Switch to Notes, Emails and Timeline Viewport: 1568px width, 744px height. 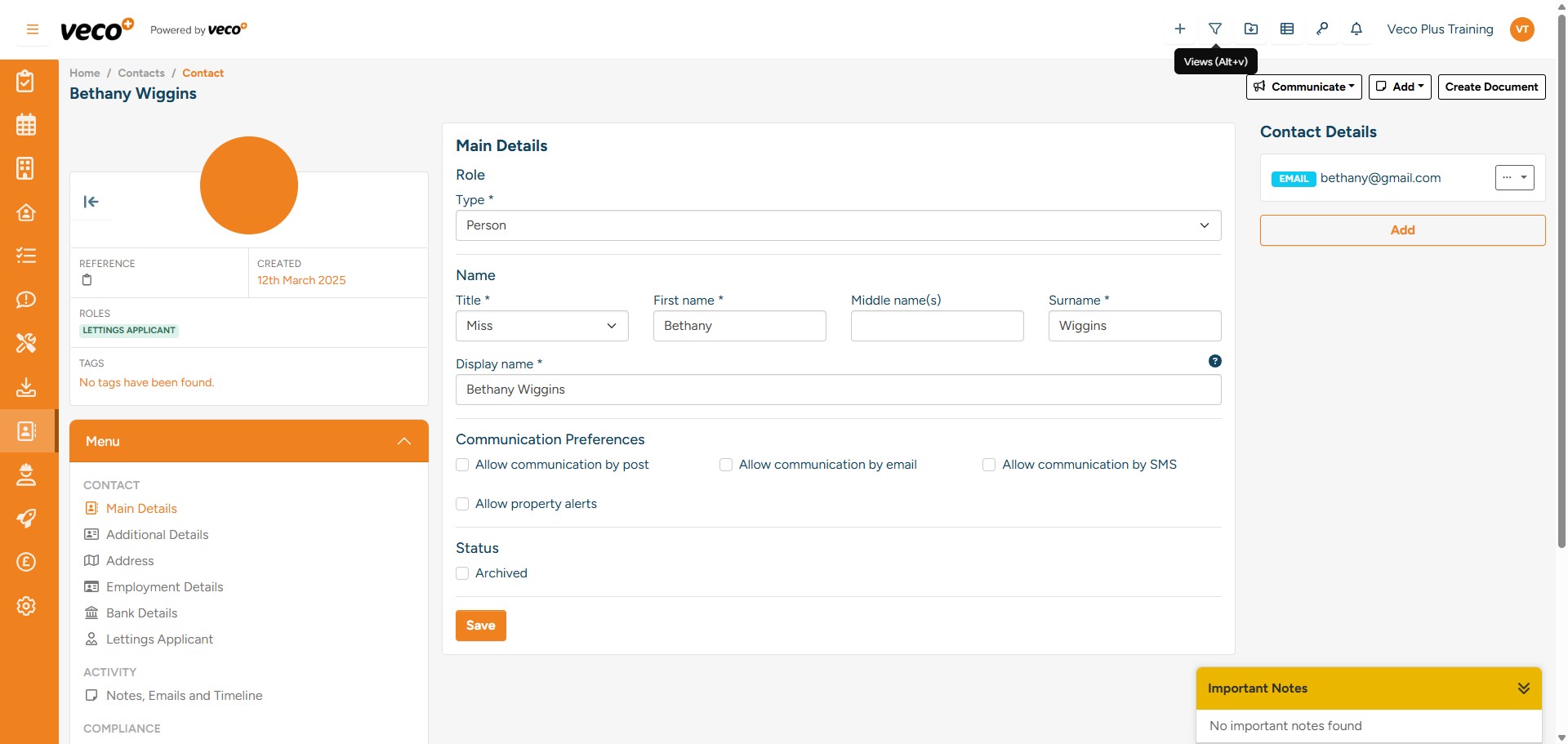pyautogui.click(x=184, y=696)
